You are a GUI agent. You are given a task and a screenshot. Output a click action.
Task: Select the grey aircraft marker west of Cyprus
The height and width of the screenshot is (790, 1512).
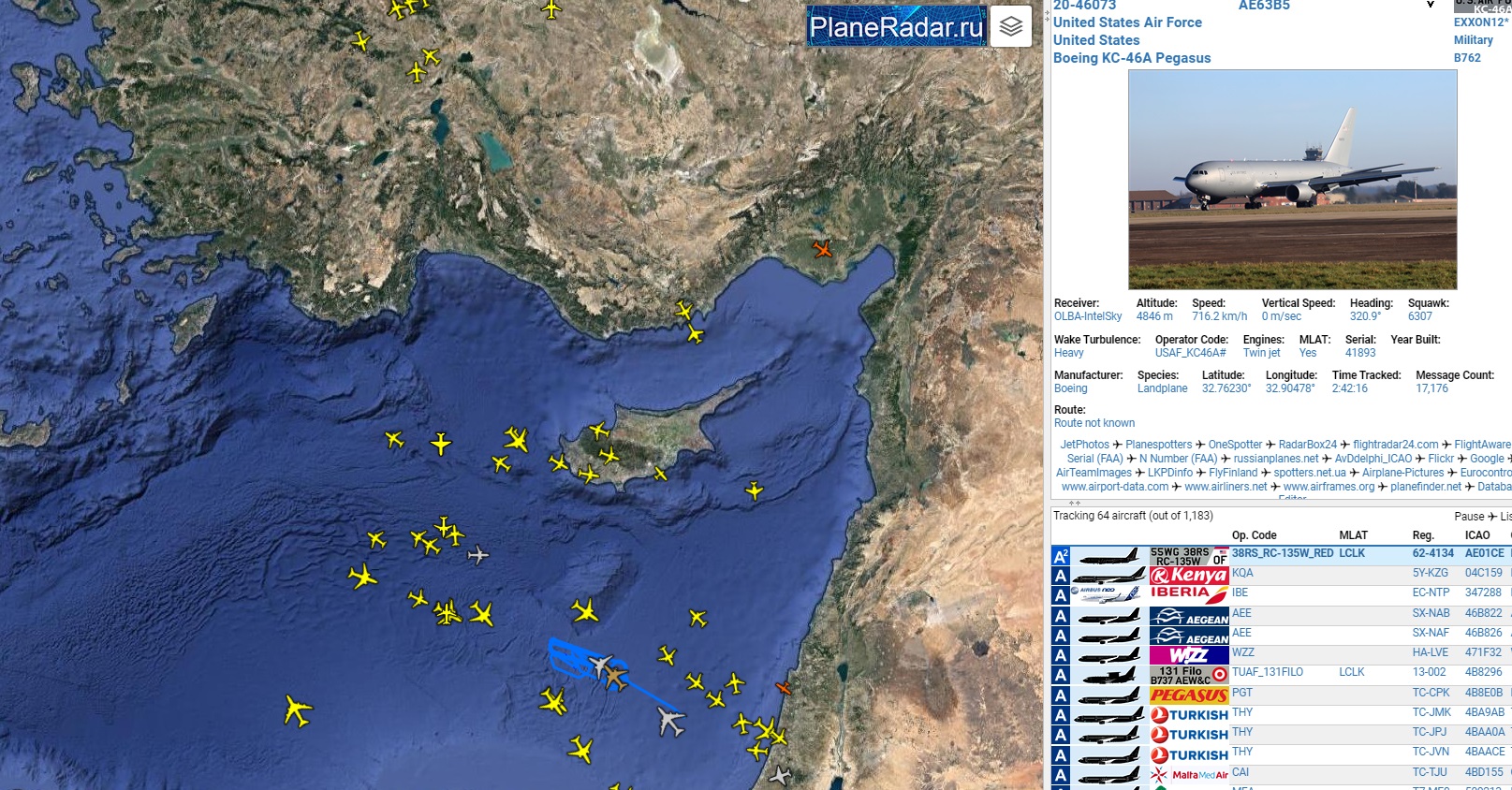coord(477,555)
